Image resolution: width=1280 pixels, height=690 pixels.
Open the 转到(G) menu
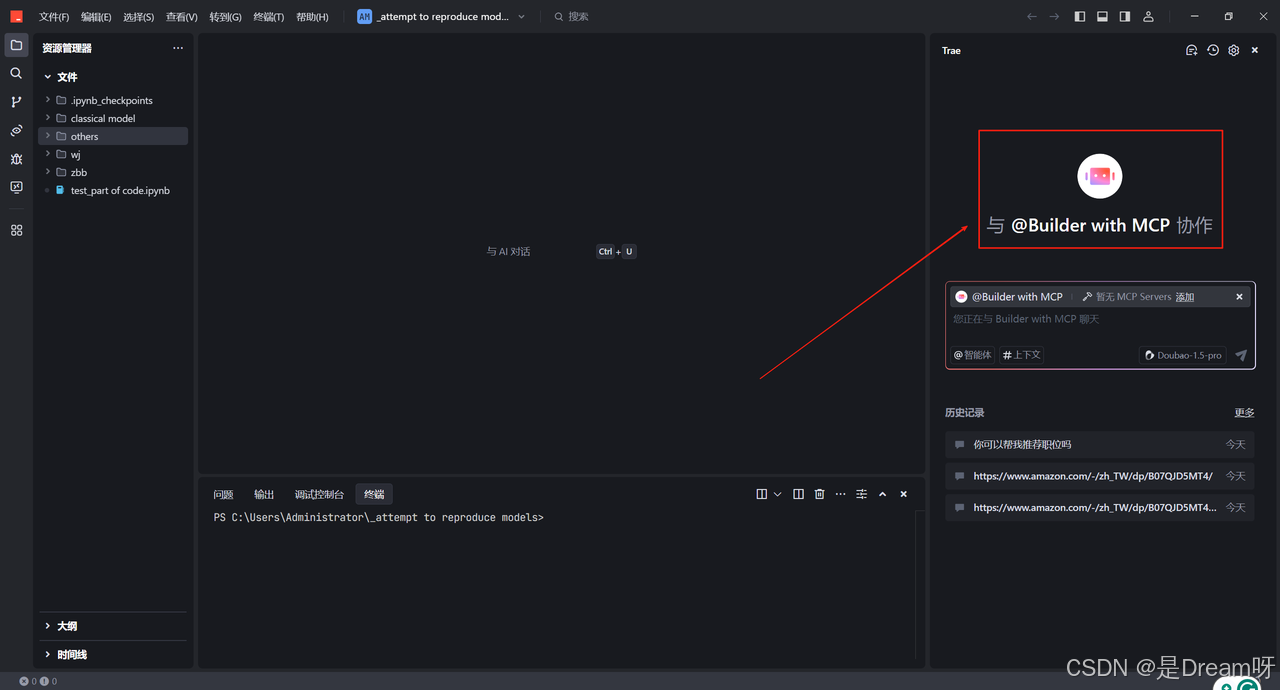pos(225,17)
